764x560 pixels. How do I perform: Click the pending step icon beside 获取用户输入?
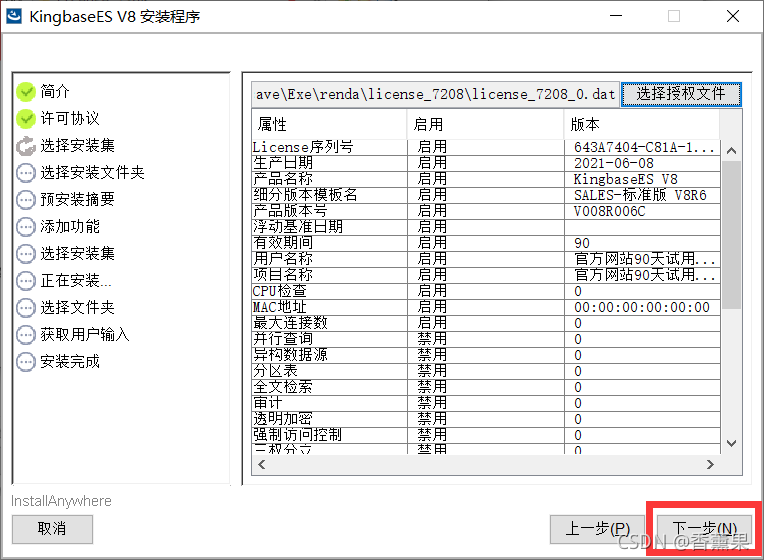[x=26, y=335]
